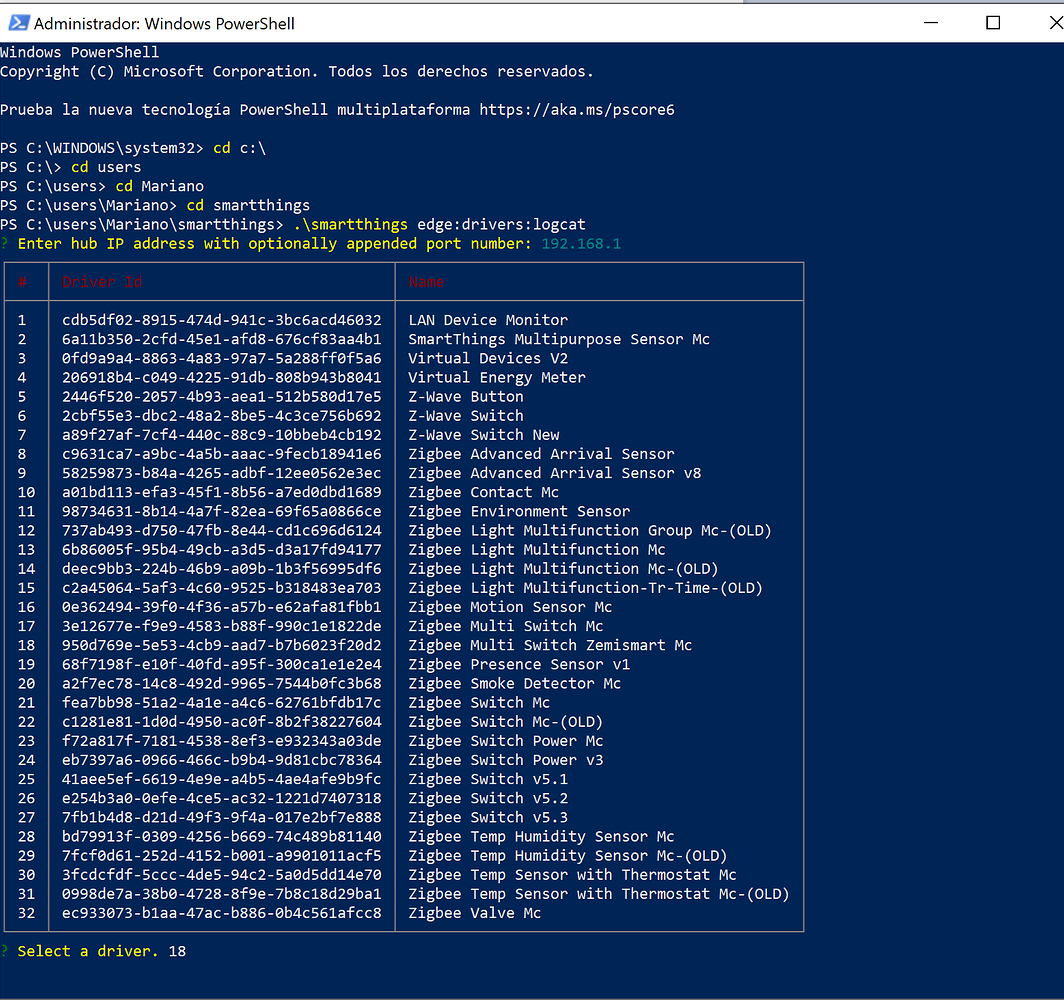
Task: Click 'Zigbee Advanced Arrival Sensor v8' text
Action: [554, 473]
